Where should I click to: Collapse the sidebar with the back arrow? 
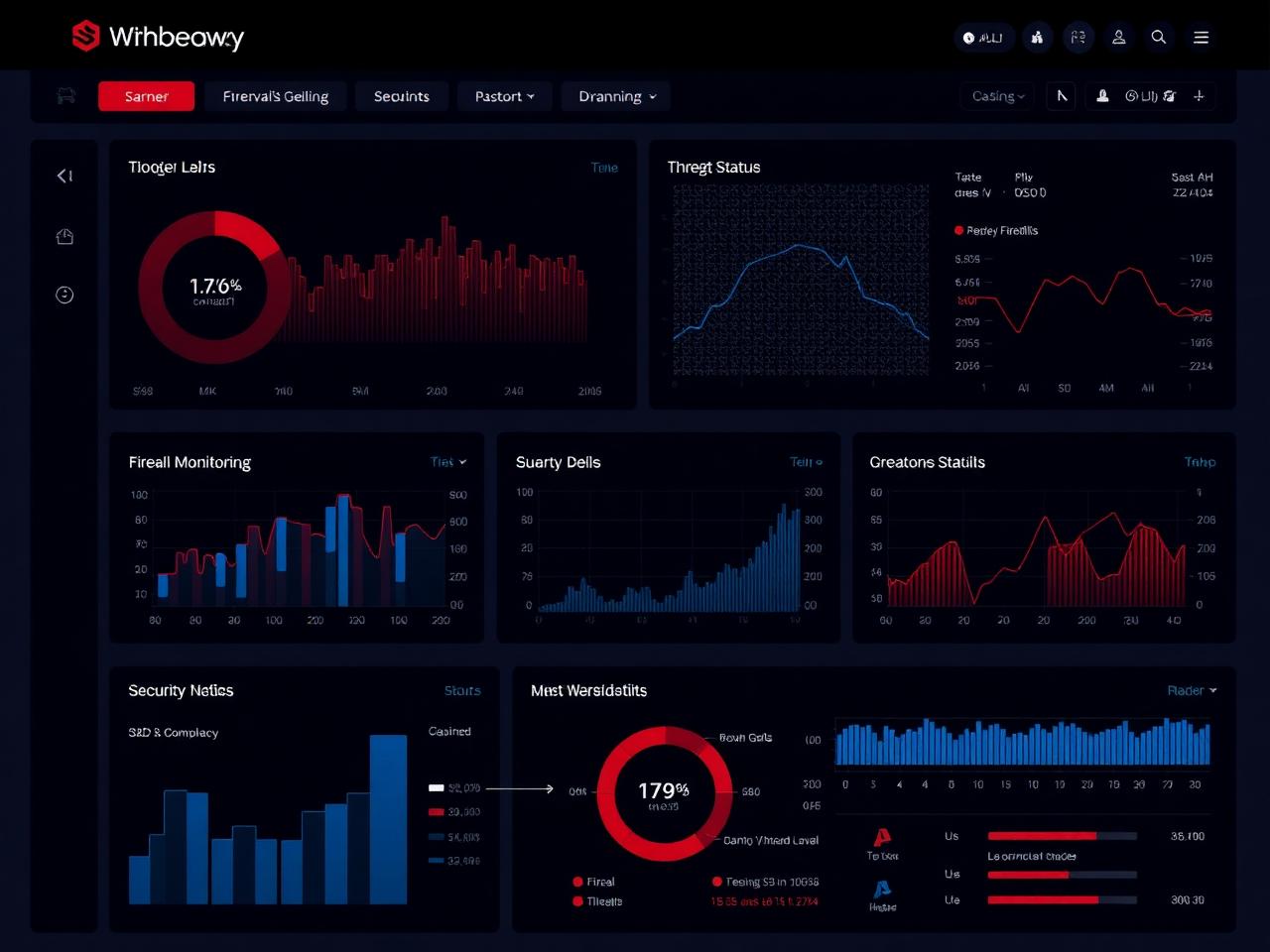[64, 176]
